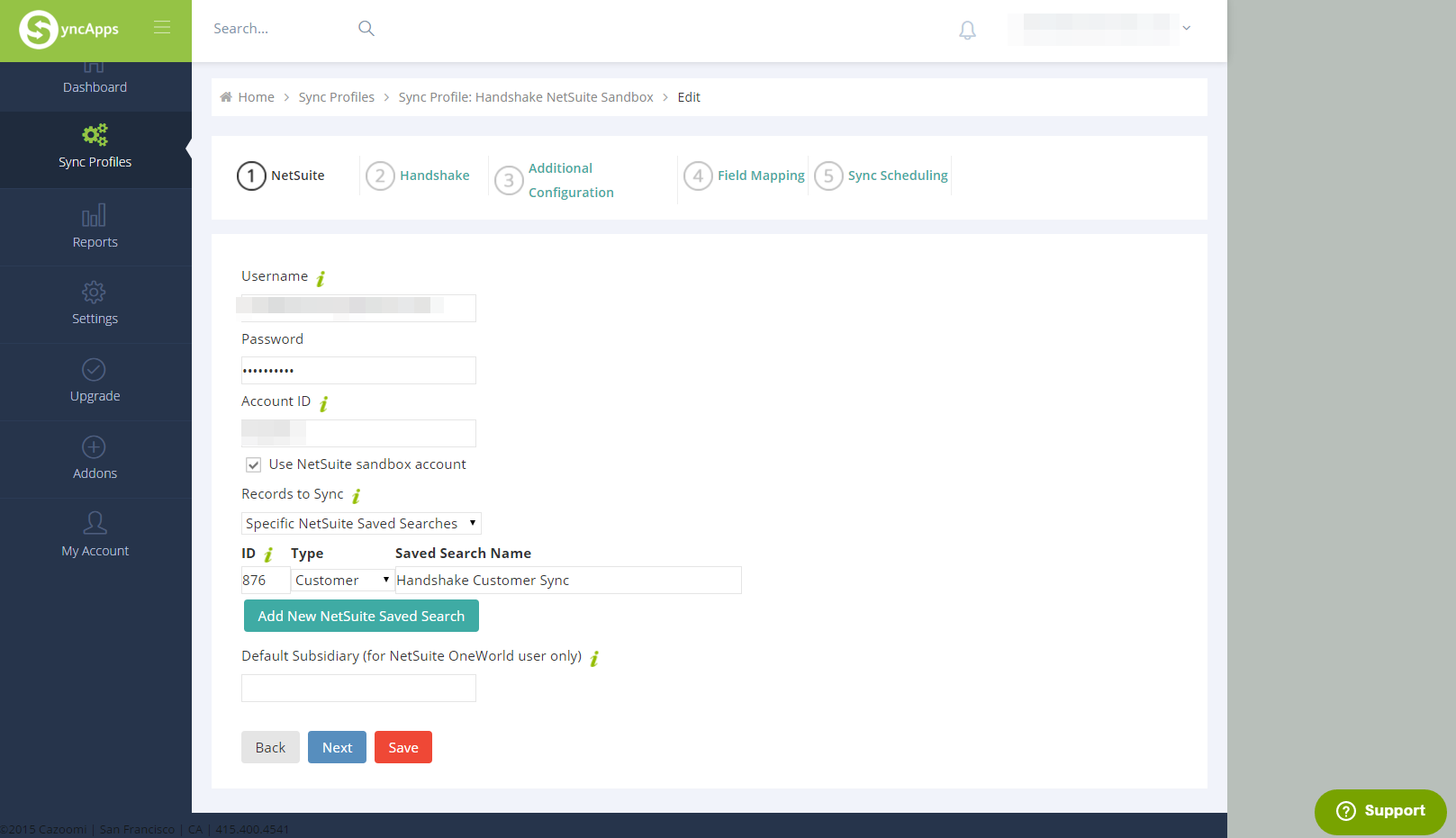Go to the Handshake step tab

point(434,176)
